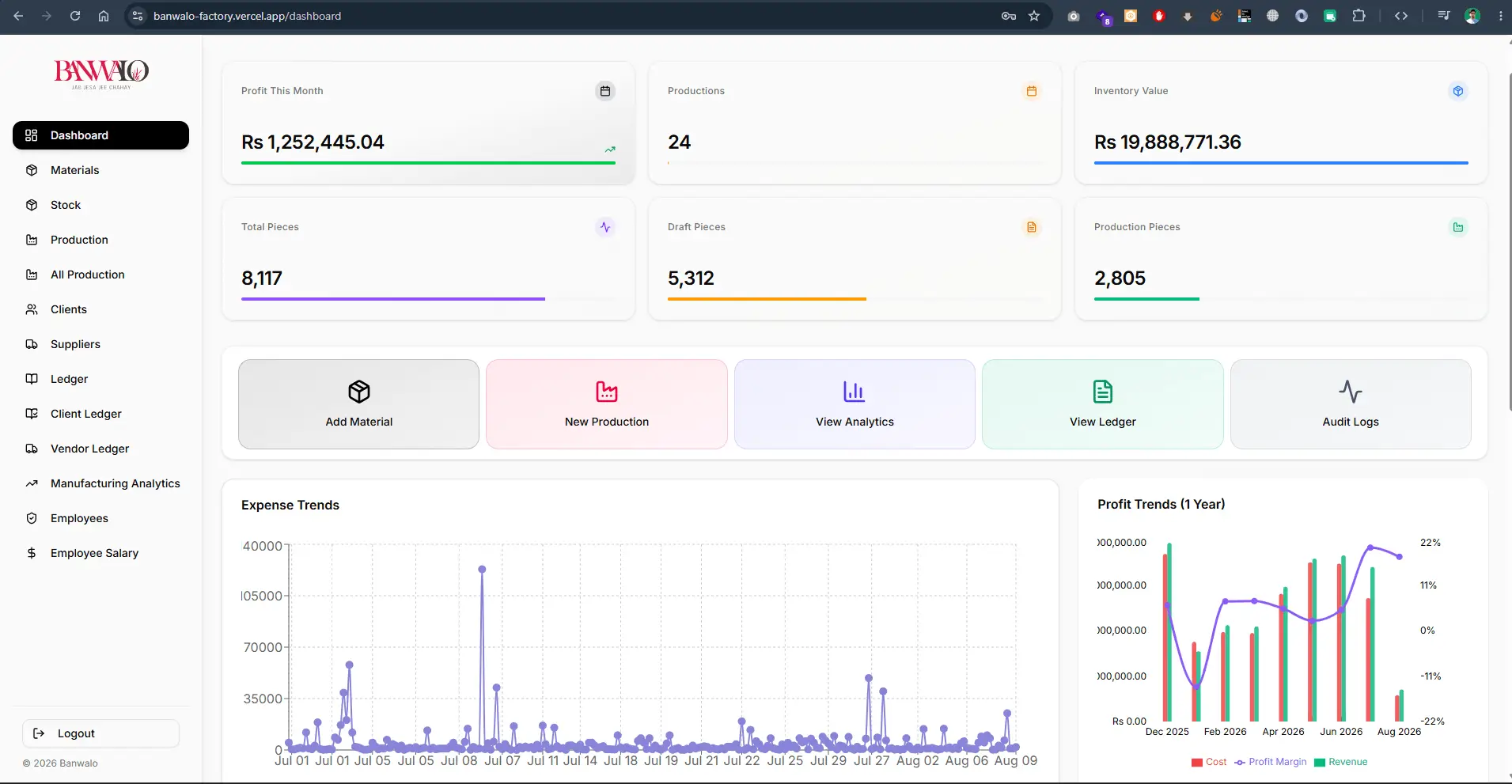Toggle the Profit Margin legend entry

pyautogui.click(x=1271, y=762)
